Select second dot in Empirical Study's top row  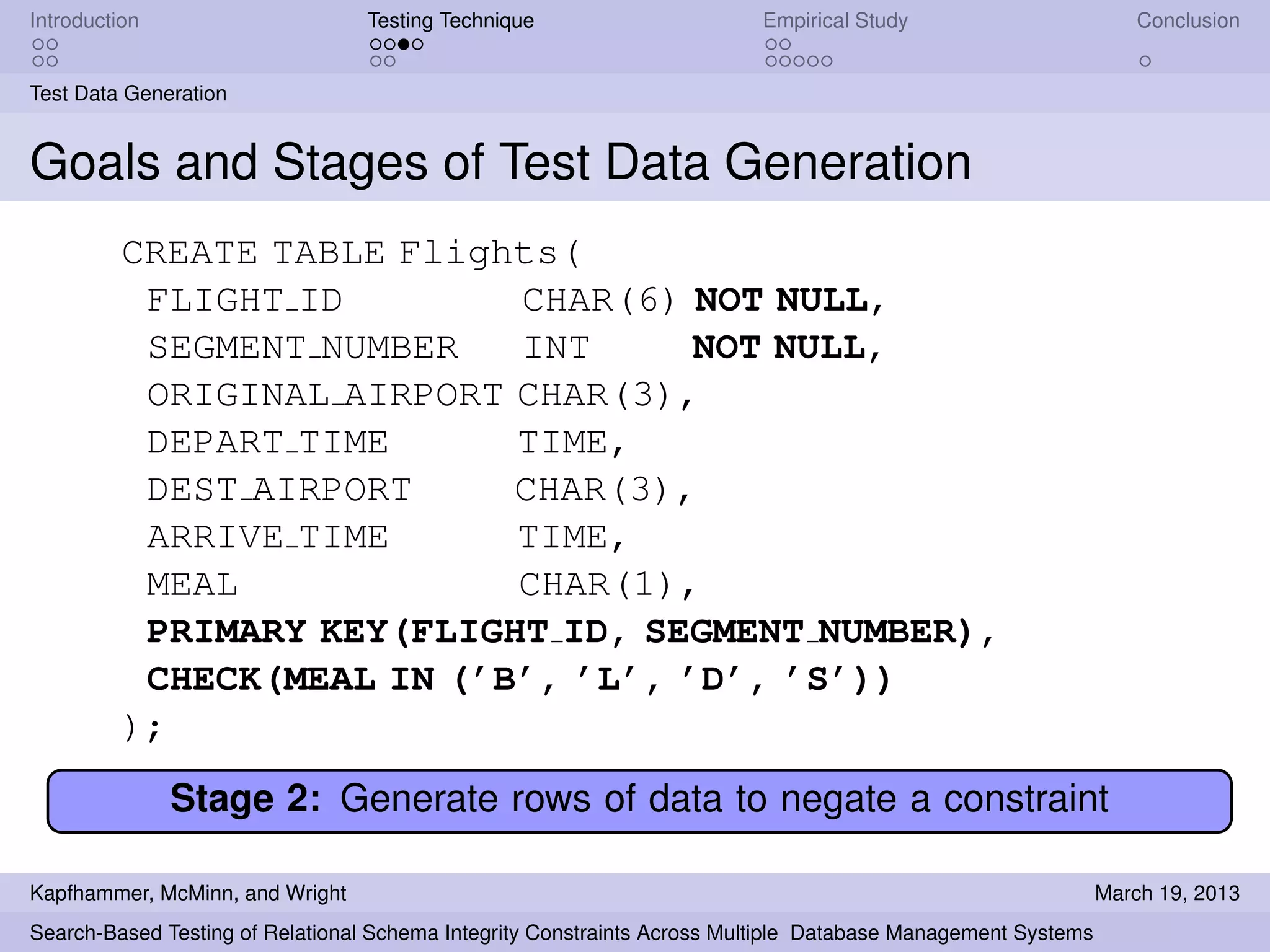785,45
